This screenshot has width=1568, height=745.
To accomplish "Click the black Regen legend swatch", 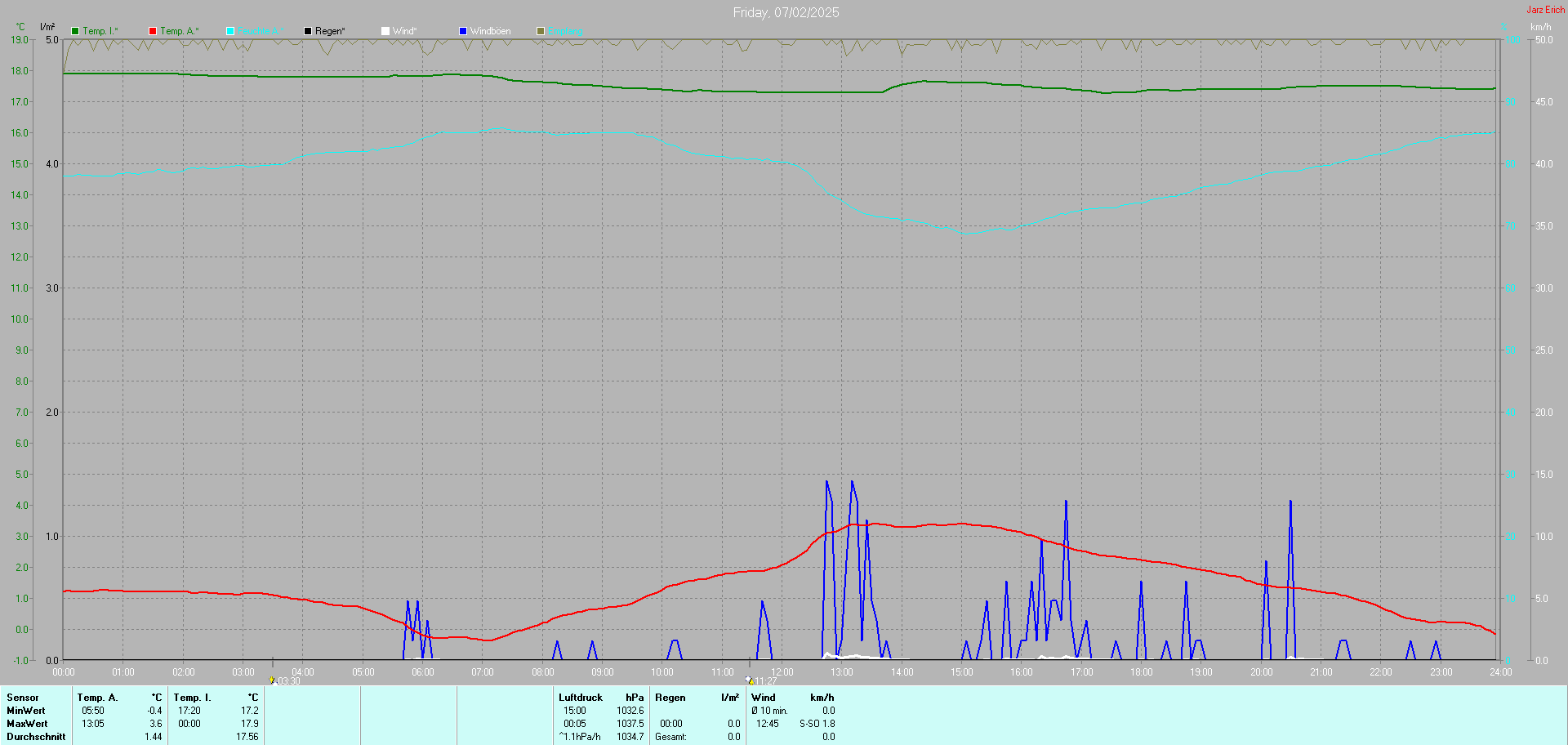I will (308, 31).
